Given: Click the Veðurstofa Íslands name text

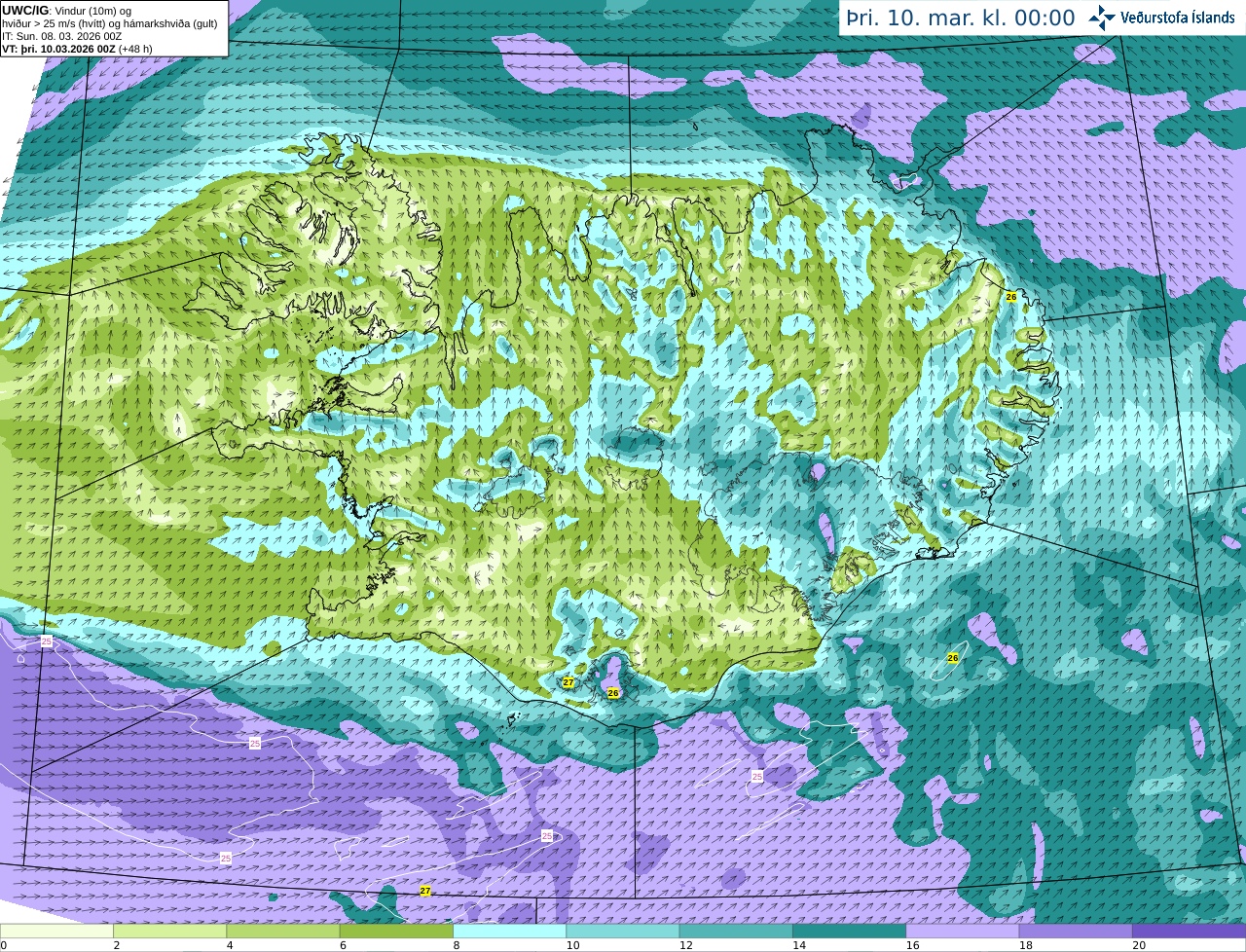Looking at the screenshot, I should tap(1178, 18).
